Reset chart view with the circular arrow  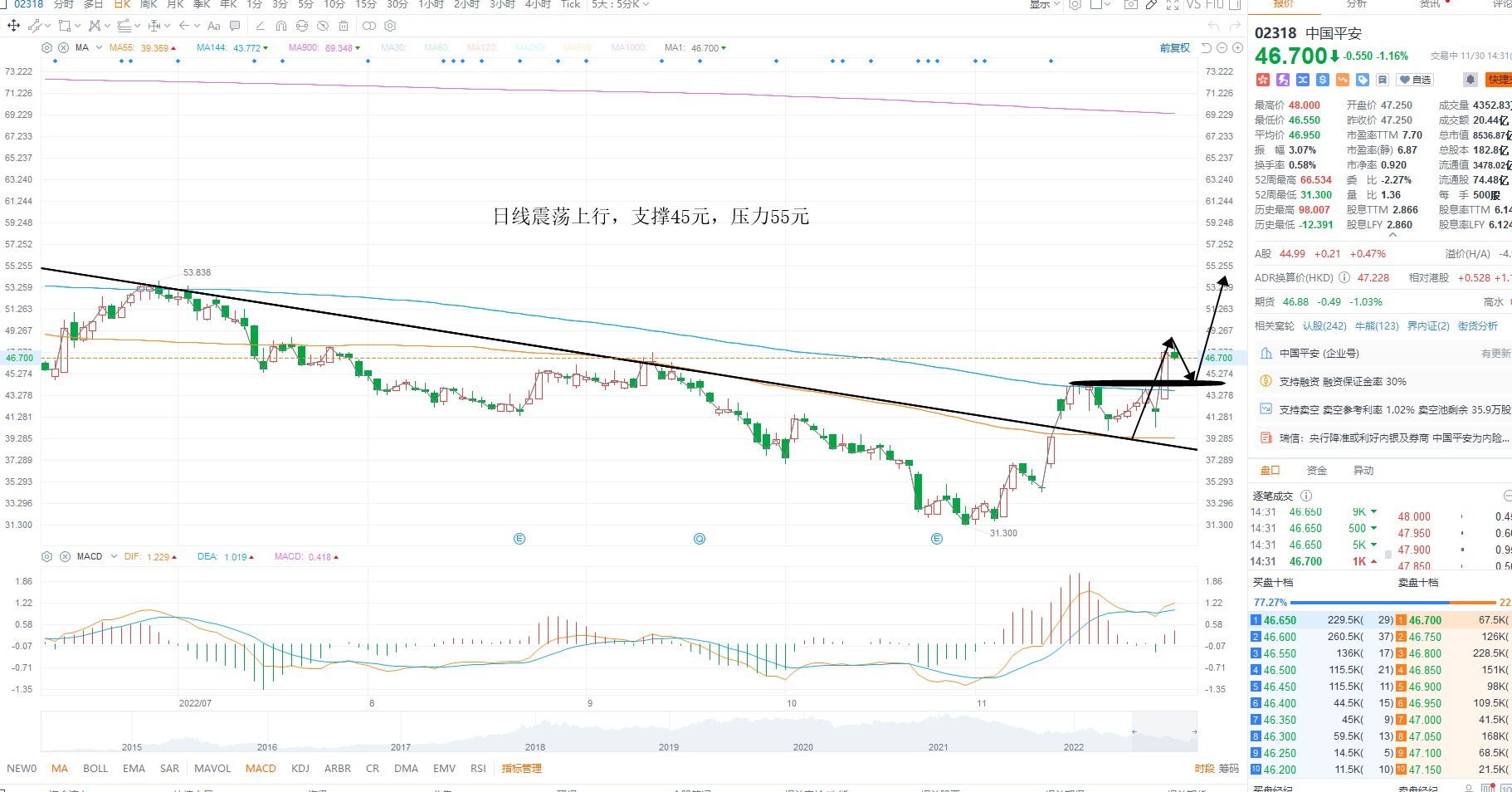tap(1207, 48)
